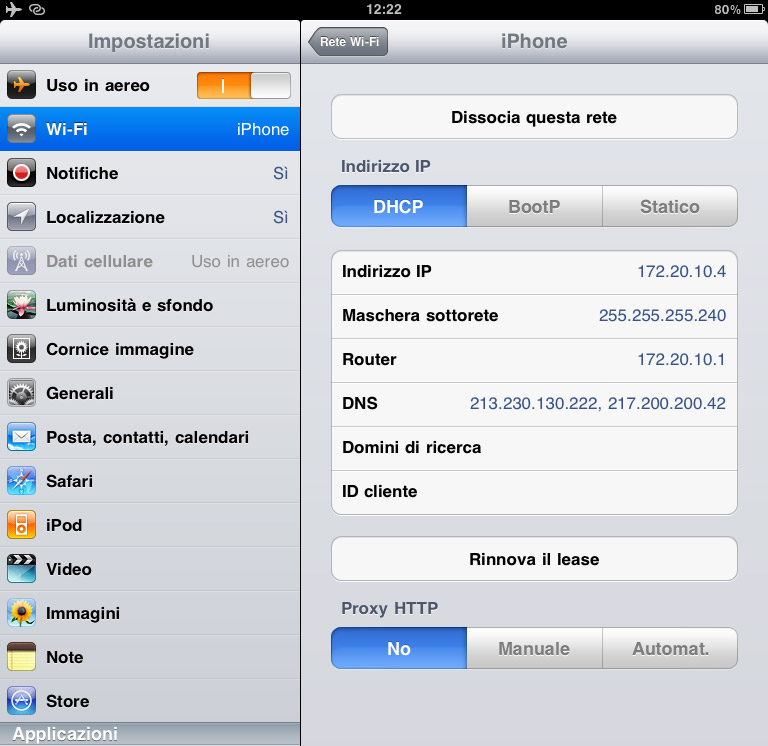This screenshot has height=746, width=768.
Task: Tap the battery icon in status bar
Action: 754,9
